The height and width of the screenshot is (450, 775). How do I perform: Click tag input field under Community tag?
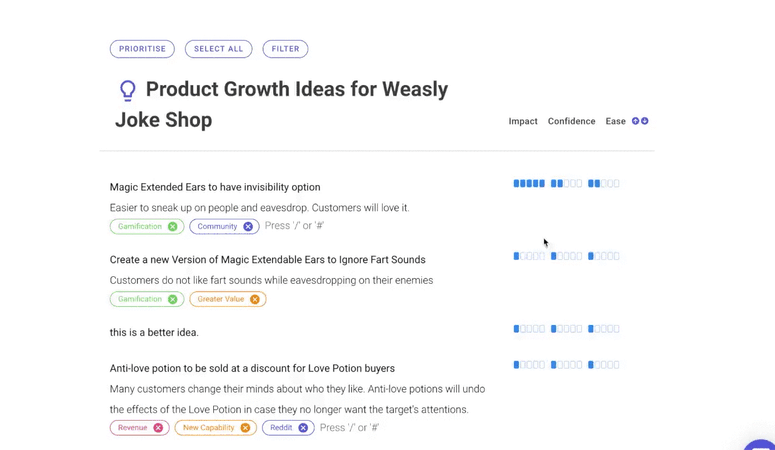295,226
